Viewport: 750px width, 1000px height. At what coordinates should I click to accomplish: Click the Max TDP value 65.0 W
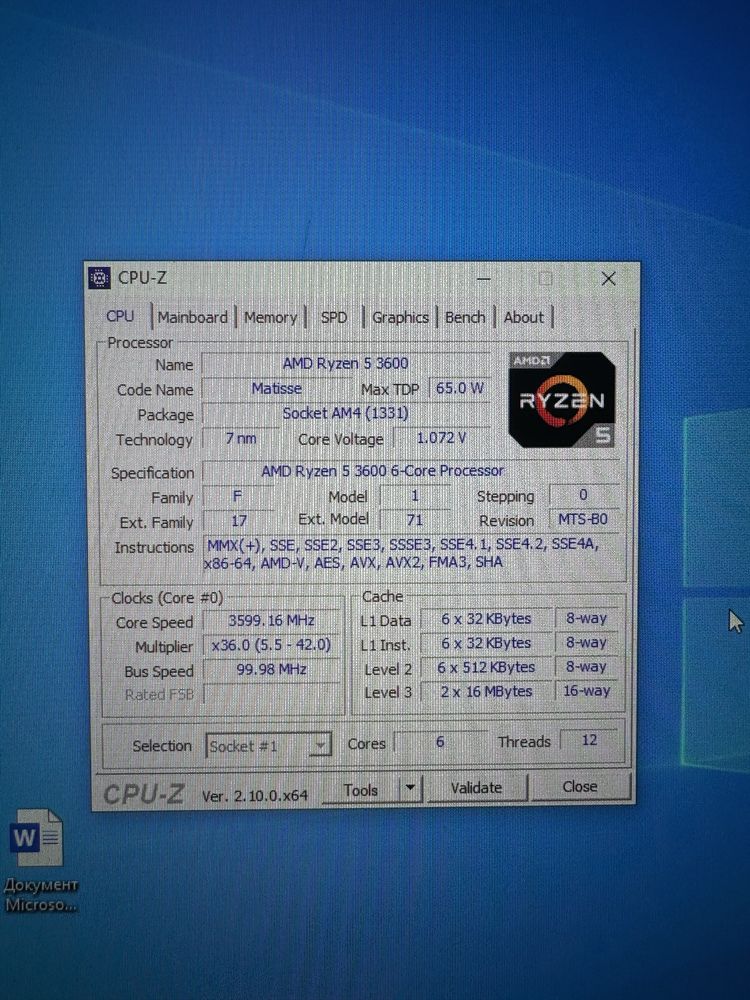tap(459, 388)
